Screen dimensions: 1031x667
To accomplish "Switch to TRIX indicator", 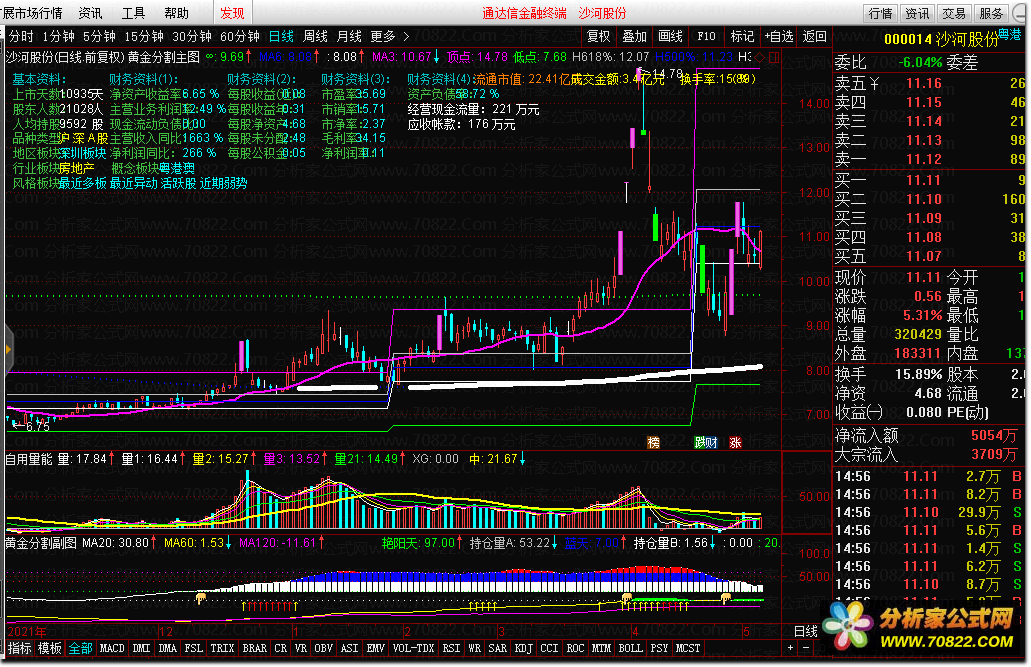I will tap(222, 648).
